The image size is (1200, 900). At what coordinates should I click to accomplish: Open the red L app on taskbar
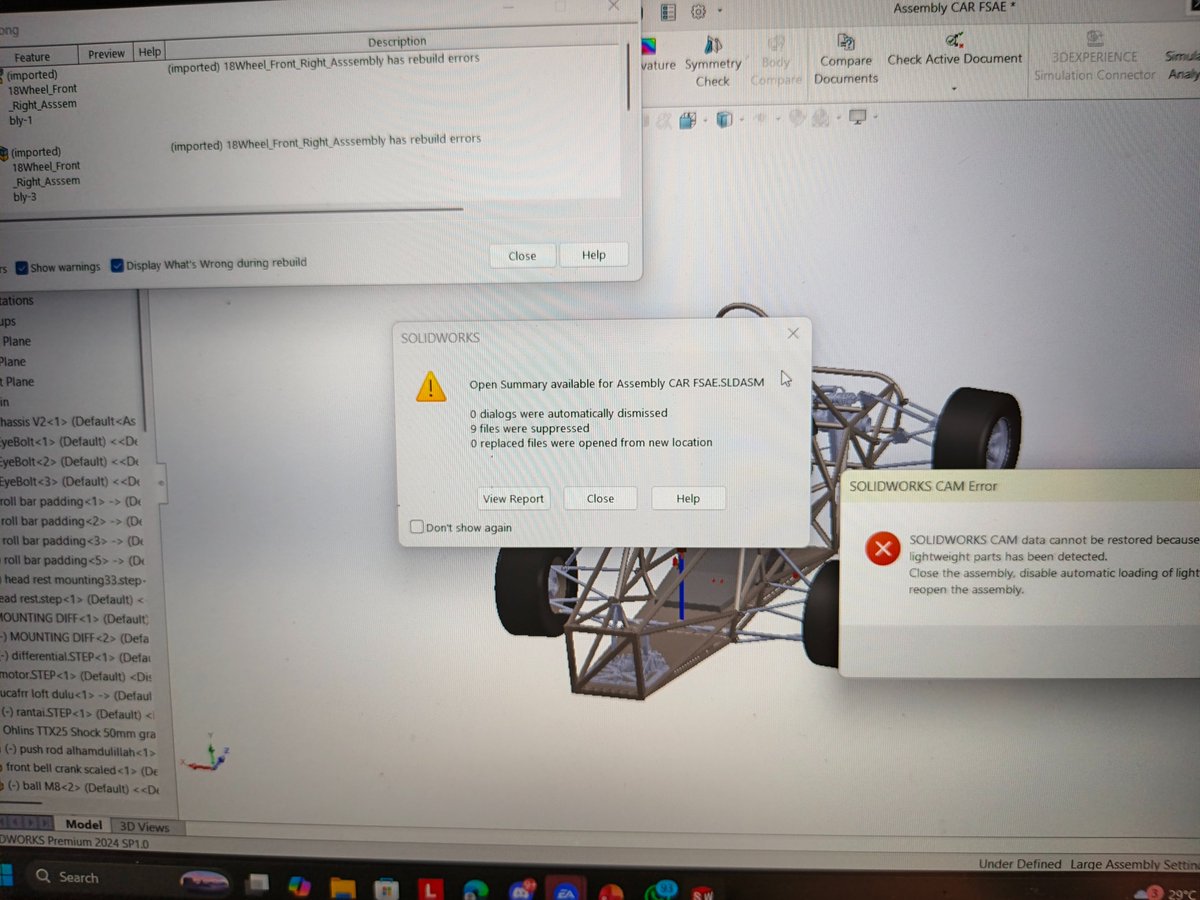431,888
